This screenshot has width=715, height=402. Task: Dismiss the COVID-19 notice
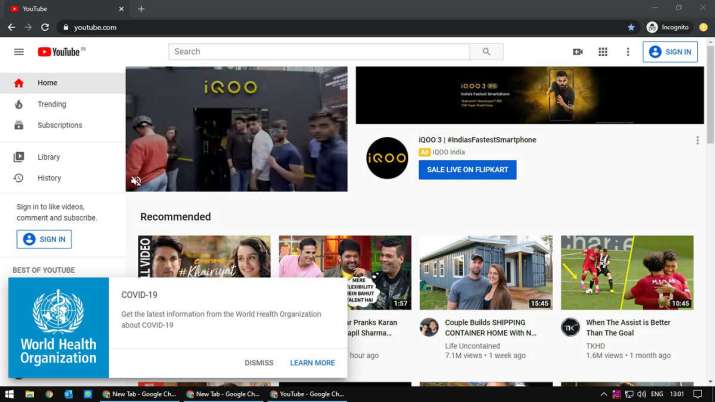[x=258, y=363]
